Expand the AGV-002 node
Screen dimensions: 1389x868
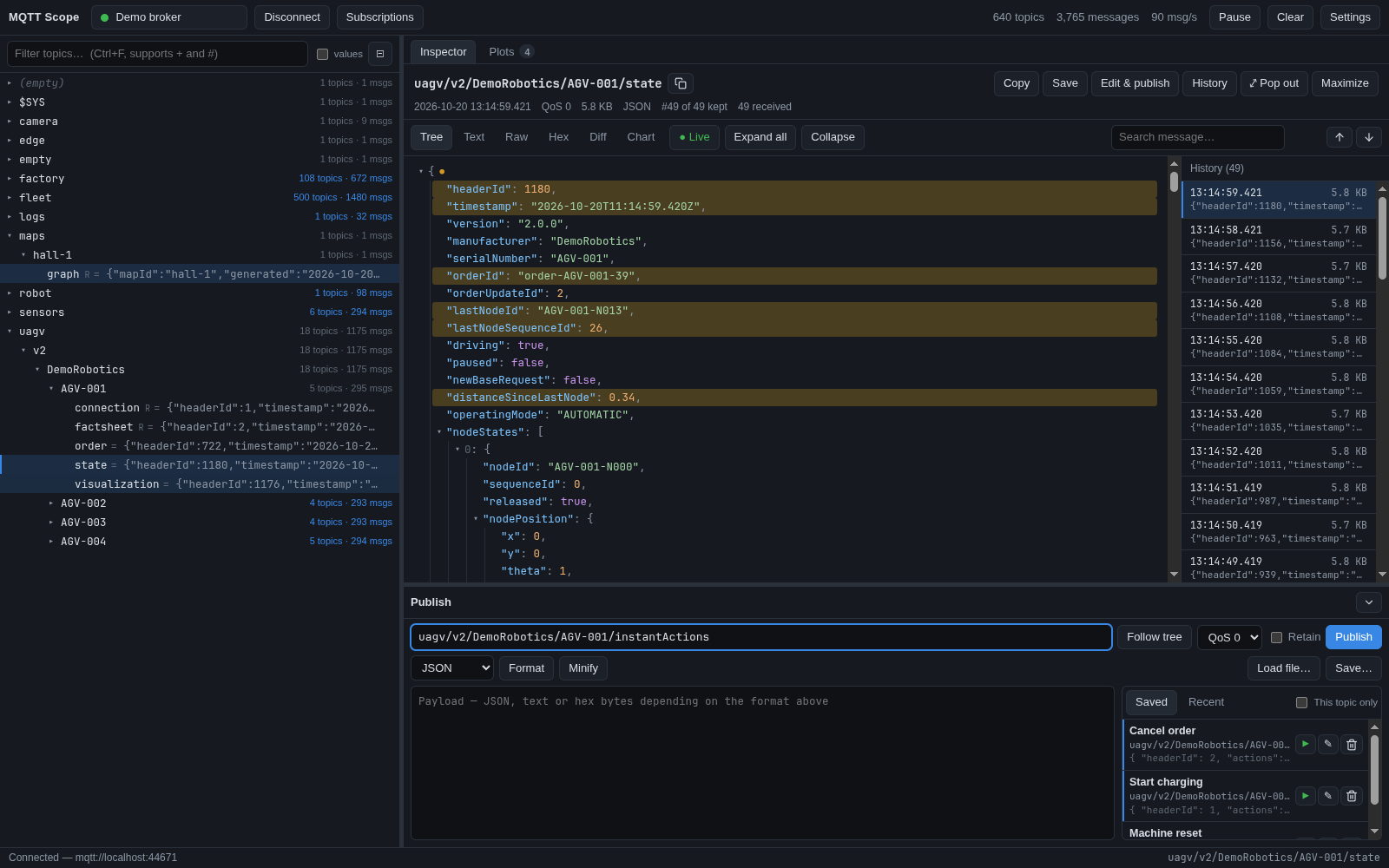coord(51,503)
